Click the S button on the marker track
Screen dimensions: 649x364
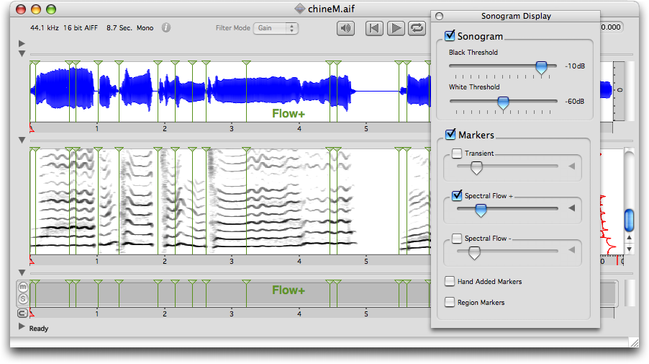pos(23,299)
